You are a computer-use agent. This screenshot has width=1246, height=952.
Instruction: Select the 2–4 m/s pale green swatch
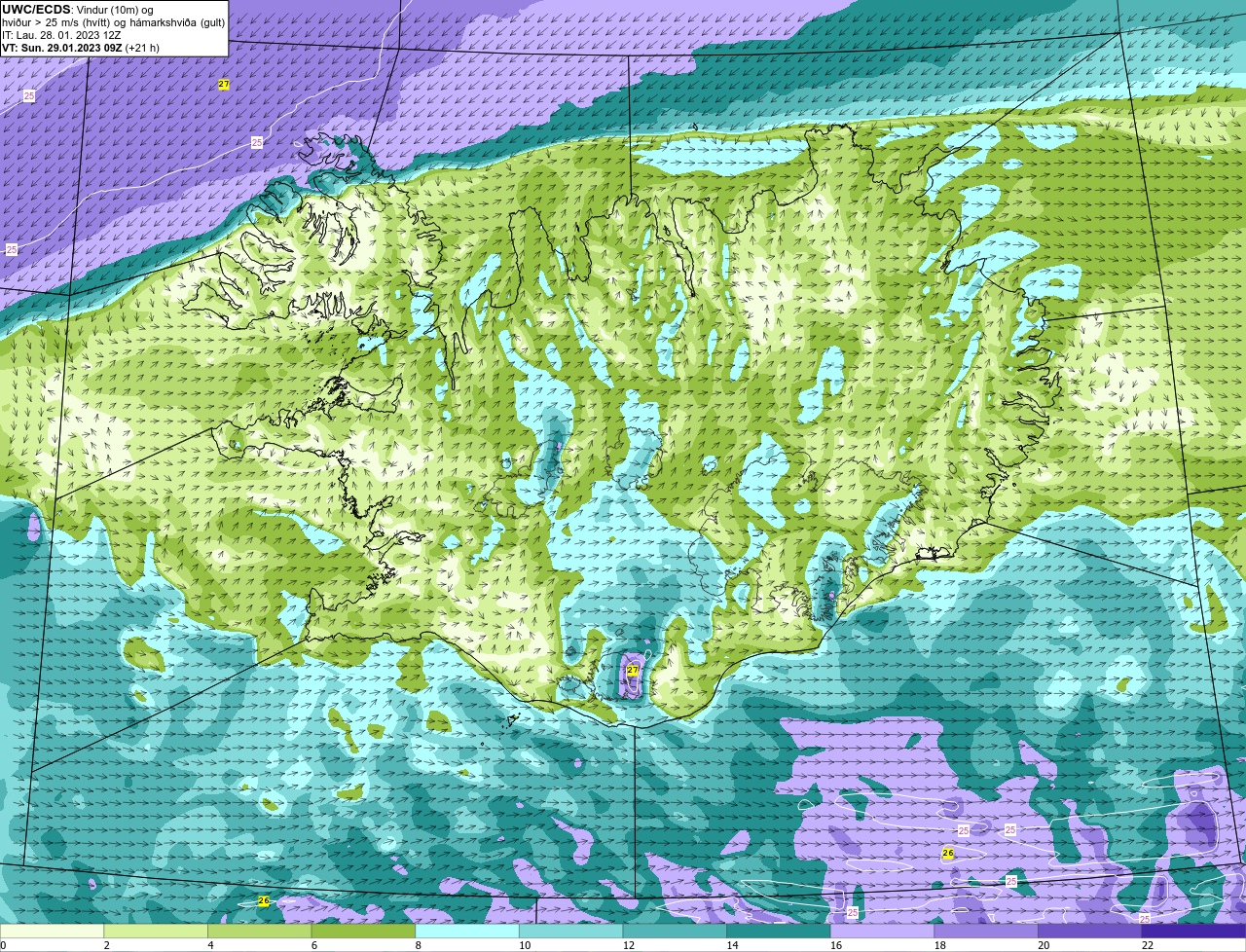pos(156,931)
